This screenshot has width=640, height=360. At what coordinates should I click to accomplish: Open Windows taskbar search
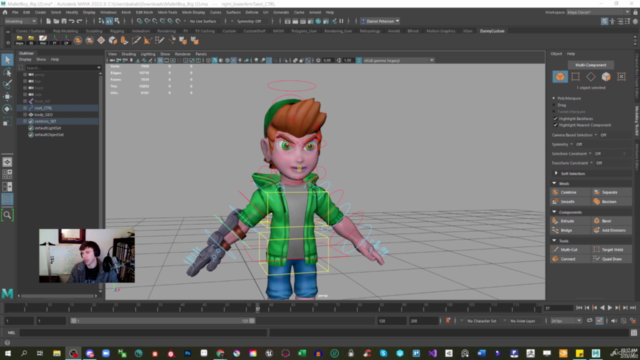pyautogui.click(x=24, y=353)
